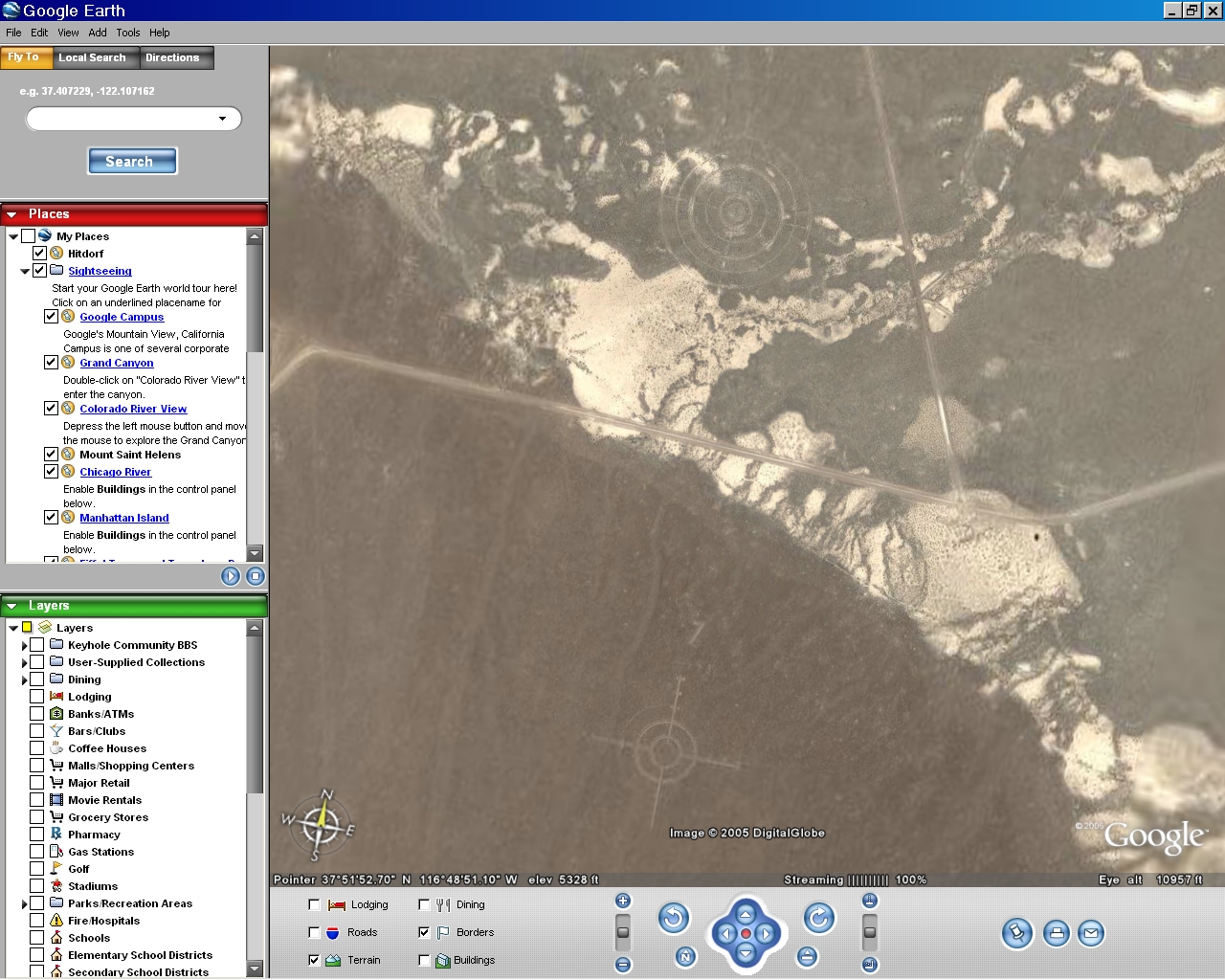Collapse the Places panel

11,214
